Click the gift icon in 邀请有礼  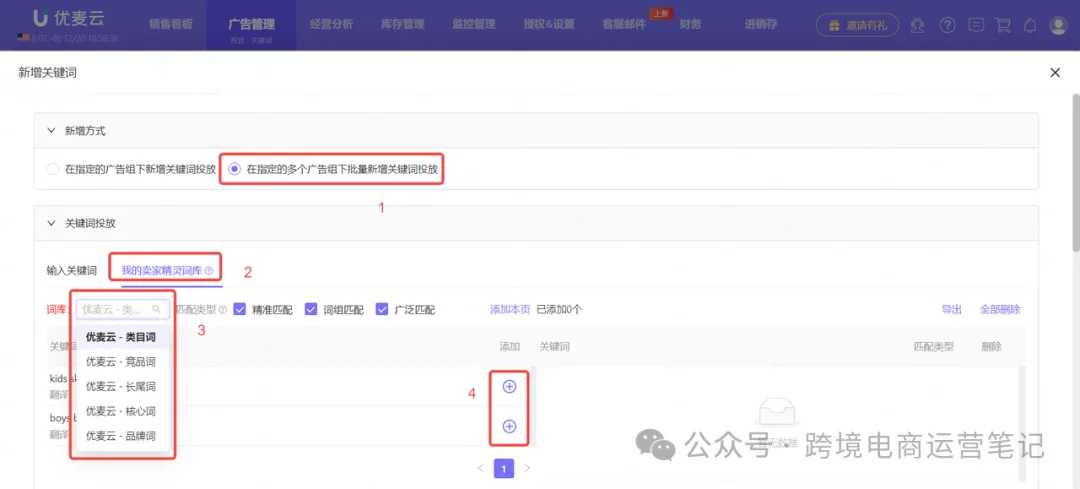click(x=834, y=25)
